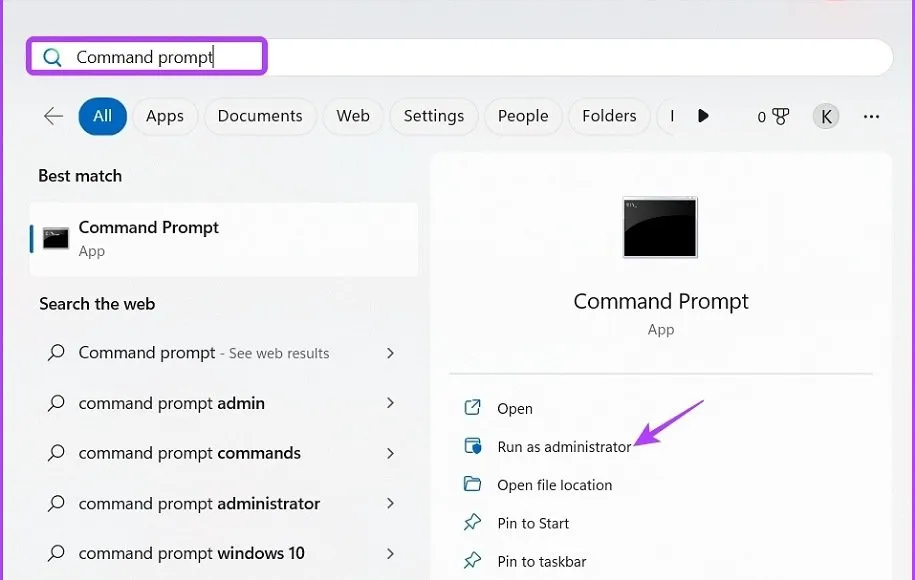The image size is (915, 580).
Task: Select the Apps filter tab
Action: pyautogui.click(x=164, y=116)
